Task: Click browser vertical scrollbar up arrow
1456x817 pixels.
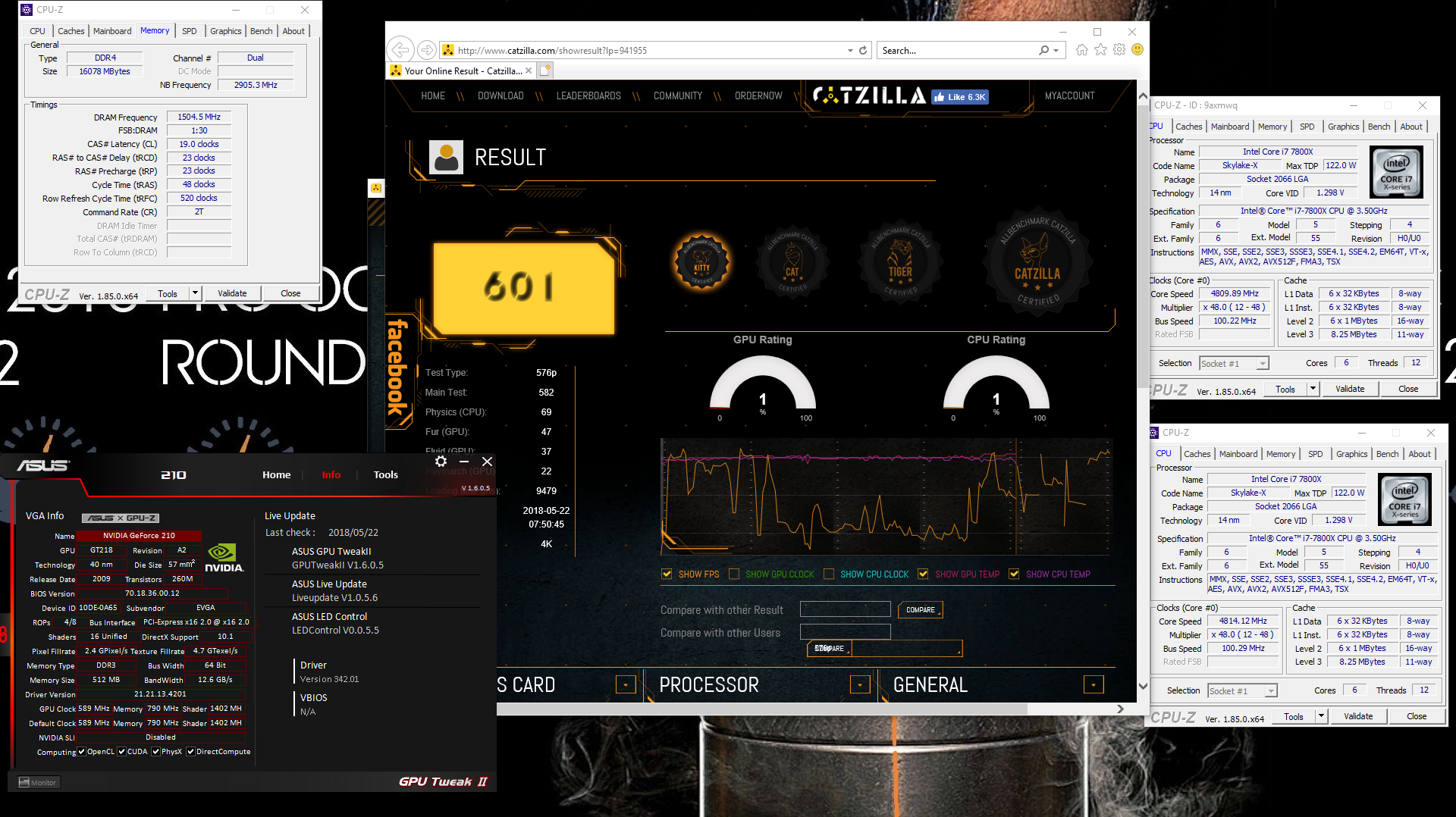Action: click(1143, 97)
